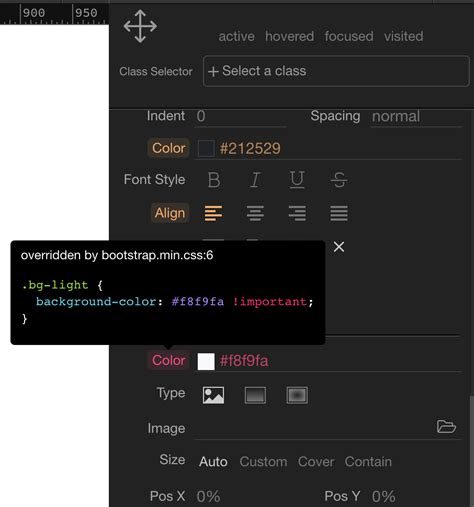The height and width of the screenshot is (507, 474).
Task: Click the Spacing normal field
Action: 416,116
